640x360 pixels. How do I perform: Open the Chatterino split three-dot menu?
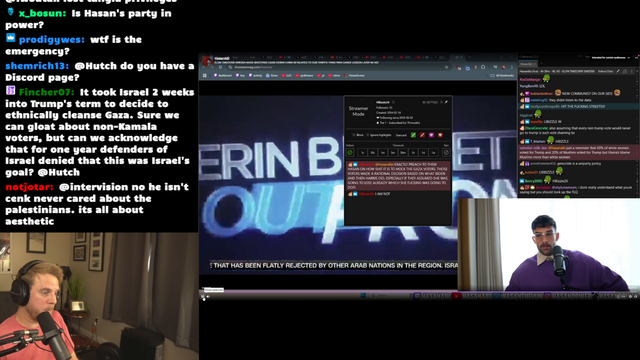pyautogui.click(x=631, y=71)
